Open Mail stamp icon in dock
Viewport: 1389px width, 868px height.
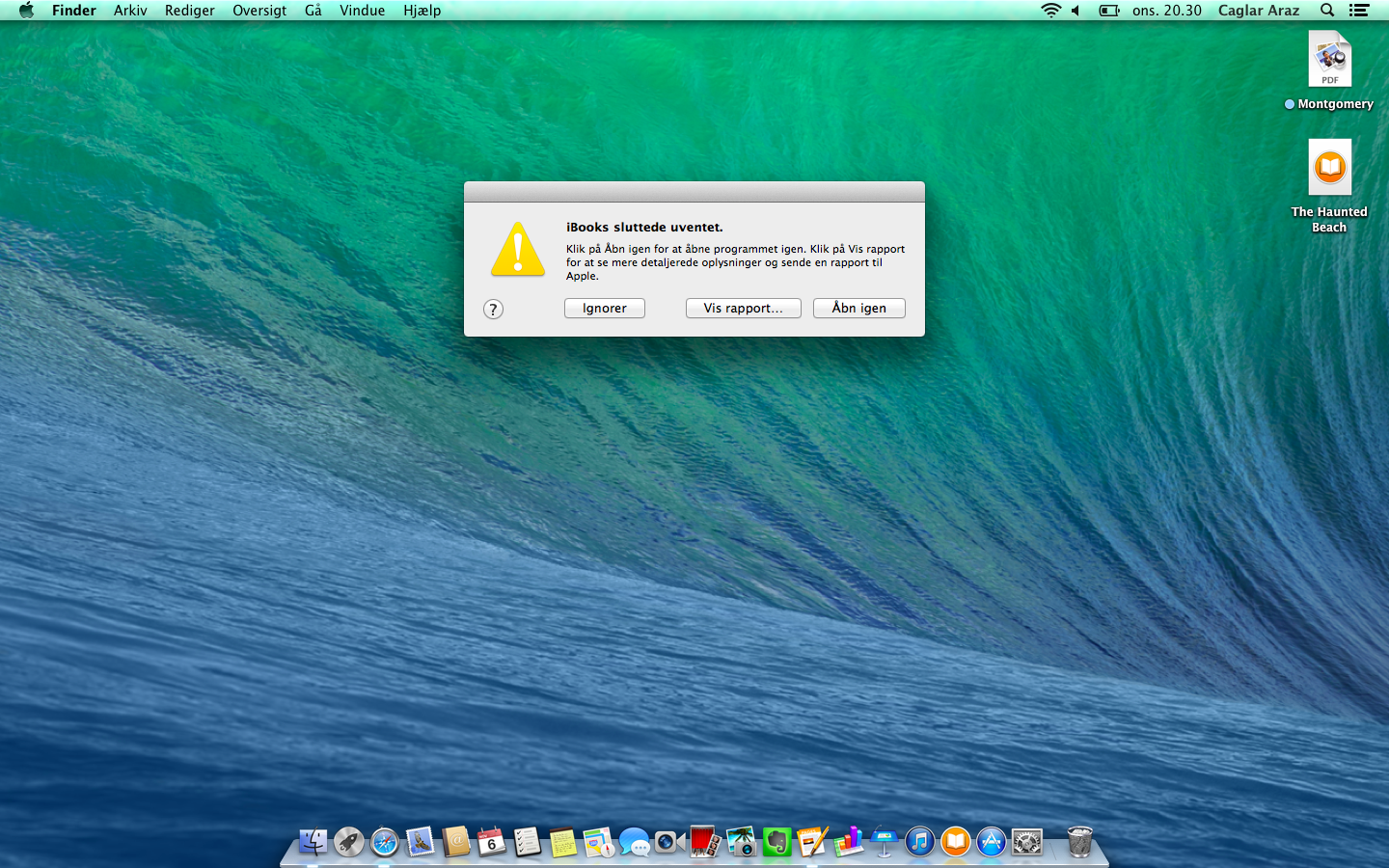[420, 842]
